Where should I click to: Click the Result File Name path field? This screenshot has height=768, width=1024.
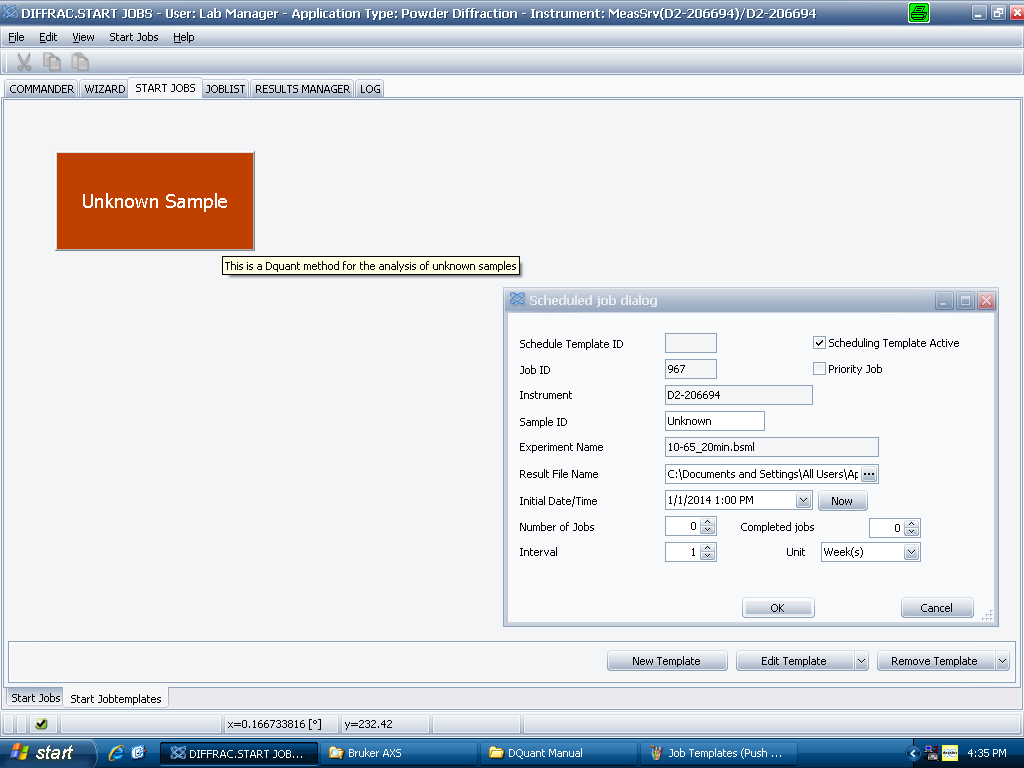[762, 474]
